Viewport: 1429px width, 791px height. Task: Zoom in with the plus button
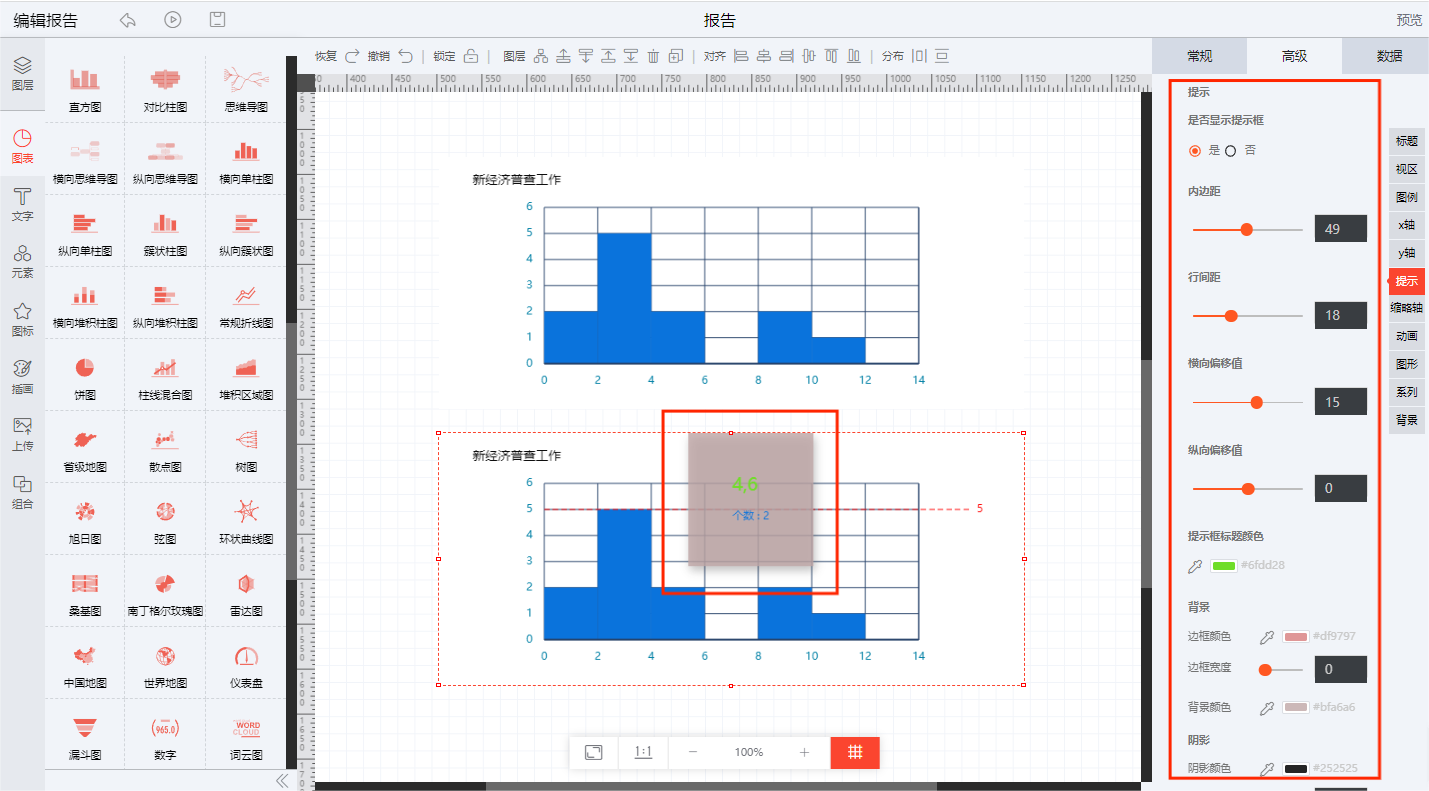[804, 752]
